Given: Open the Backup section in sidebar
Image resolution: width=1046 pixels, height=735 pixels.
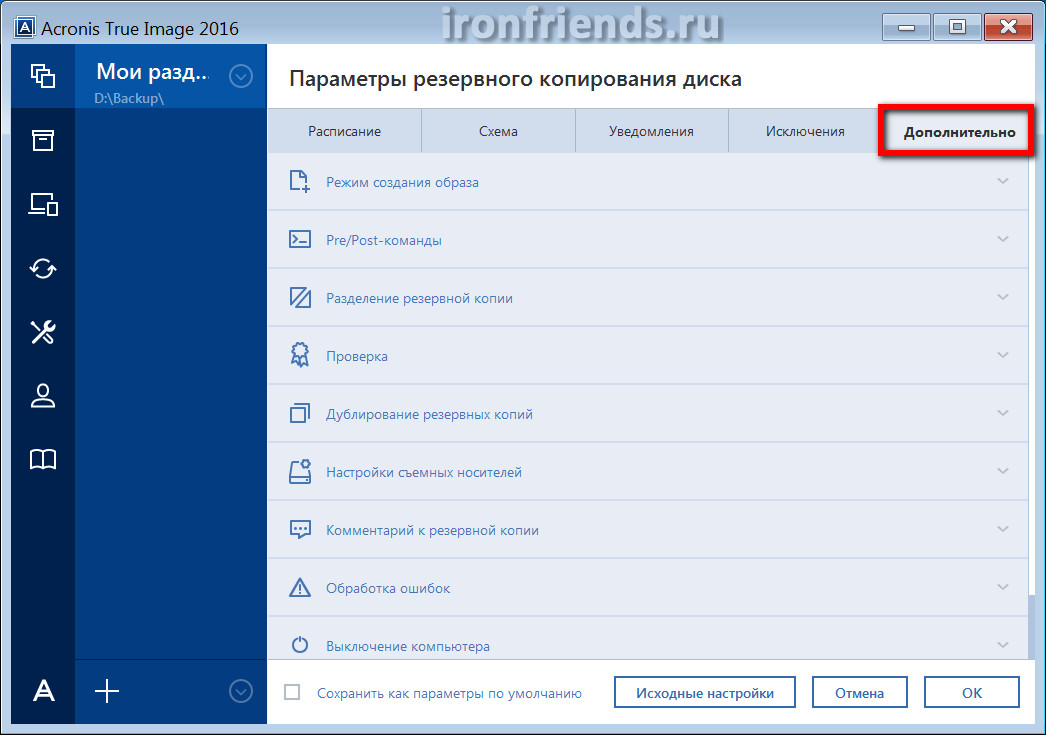Looking at the screenshot, I should pos(42,75).
